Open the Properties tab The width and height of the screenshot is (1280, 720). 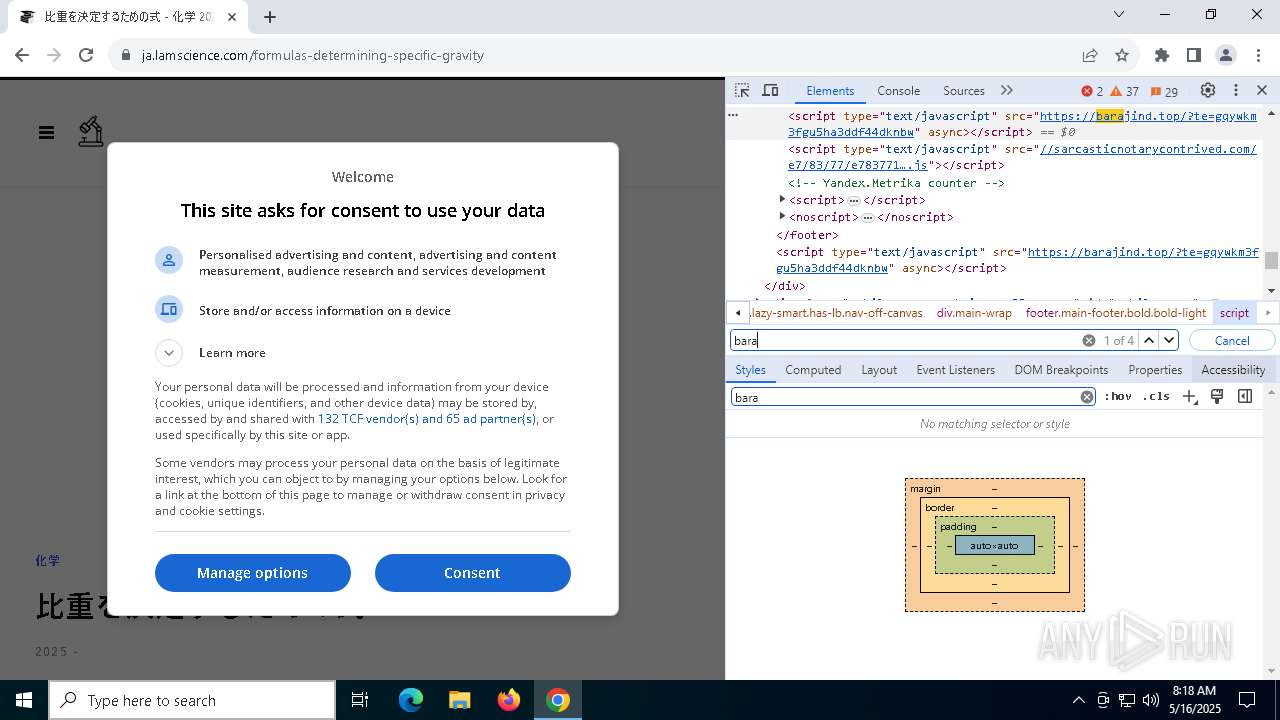coord(1155,369)
